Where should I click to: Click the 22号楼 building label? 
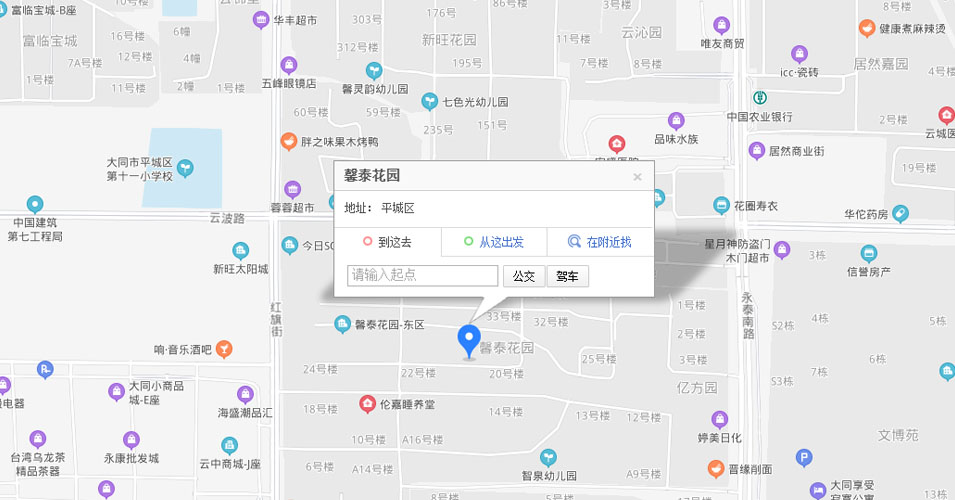click(418, 373)
